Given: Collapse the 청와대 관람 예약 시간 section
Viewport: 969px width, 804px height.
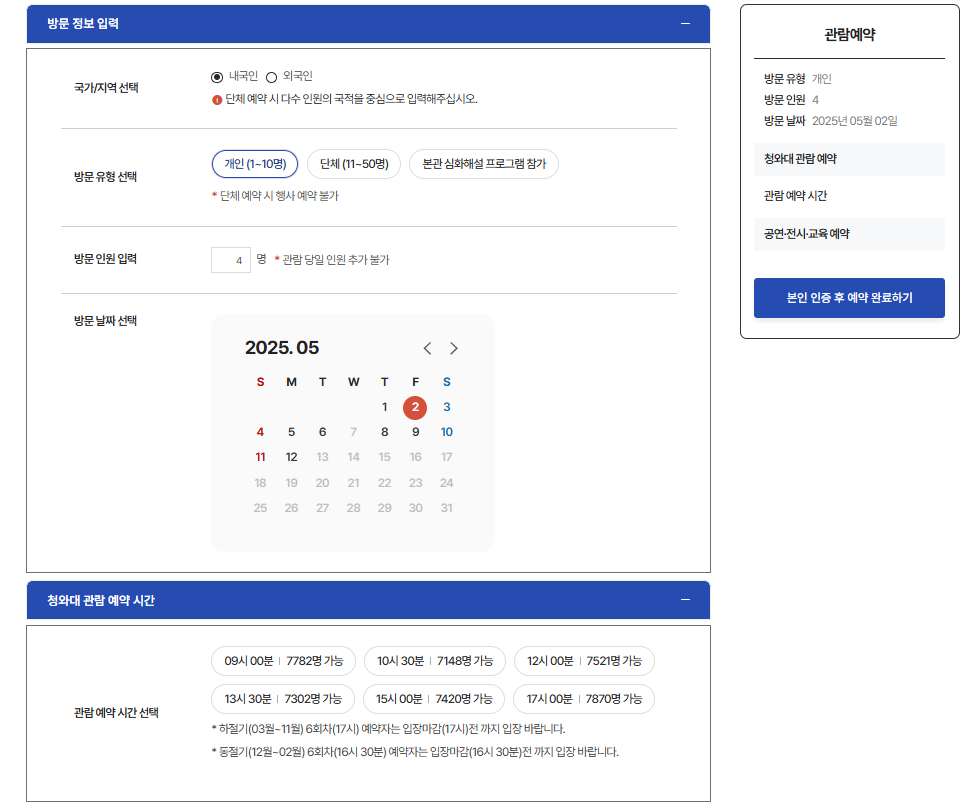Looking at the screenshot, I should tap(685, 600).
